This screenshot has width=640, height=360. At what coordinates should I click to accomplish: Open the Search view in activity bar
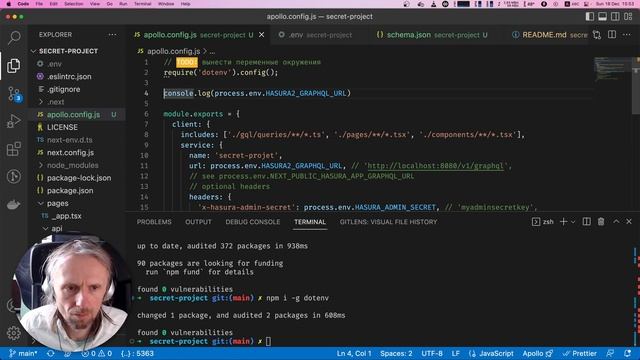click(14, 38)
